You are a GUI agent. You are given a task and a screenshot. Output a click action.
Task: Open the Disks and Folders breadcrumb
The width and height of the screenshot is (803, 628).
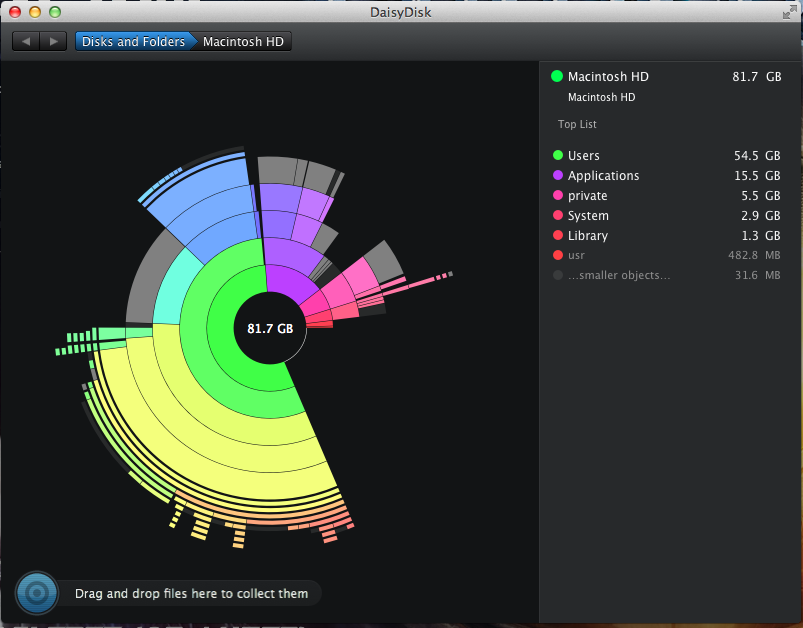click(x=133, y=41)
